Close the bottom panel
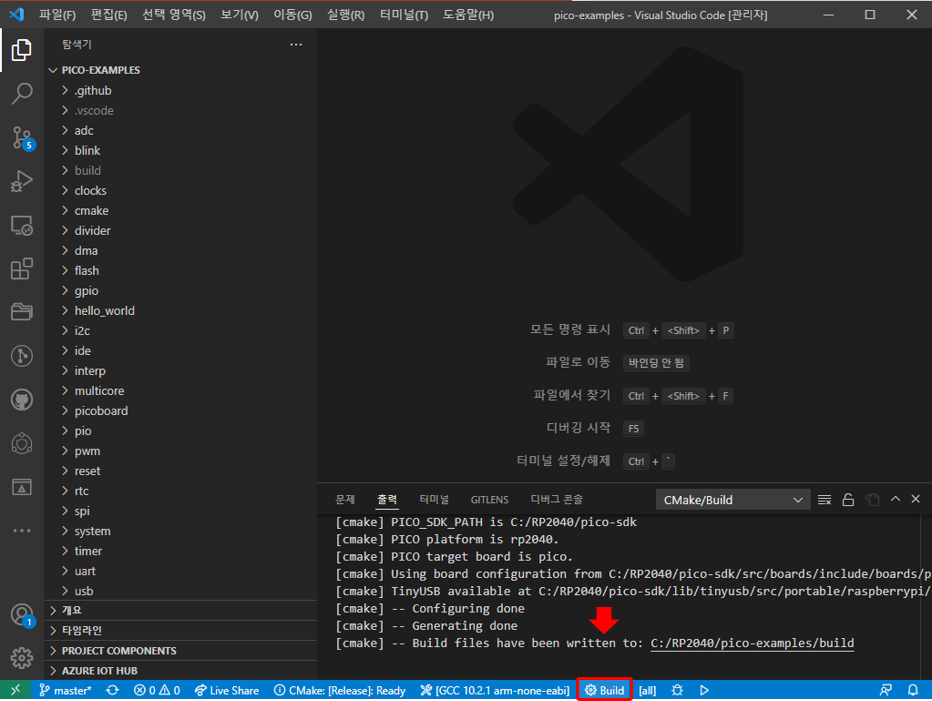This screenshot has height=701, width=932. coord(916,499)
